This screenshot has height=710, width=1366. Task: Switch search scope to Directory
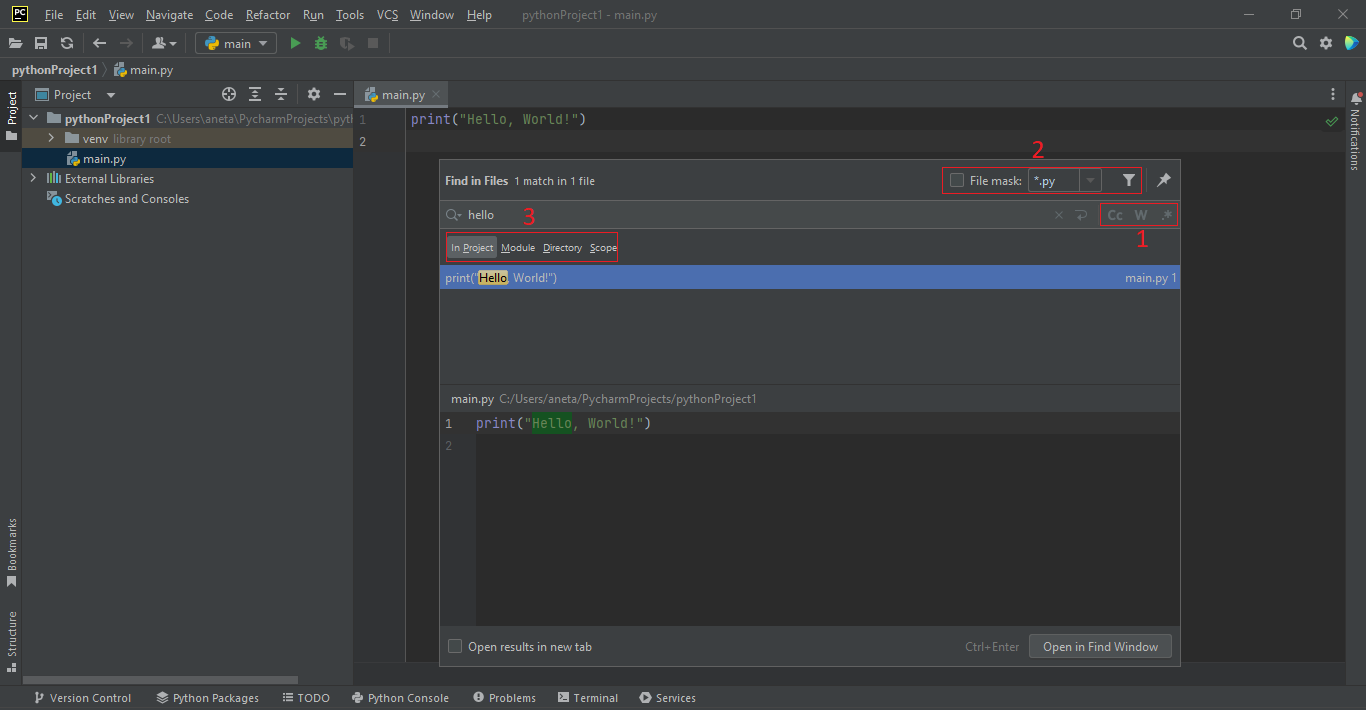(x=562, y=247)
